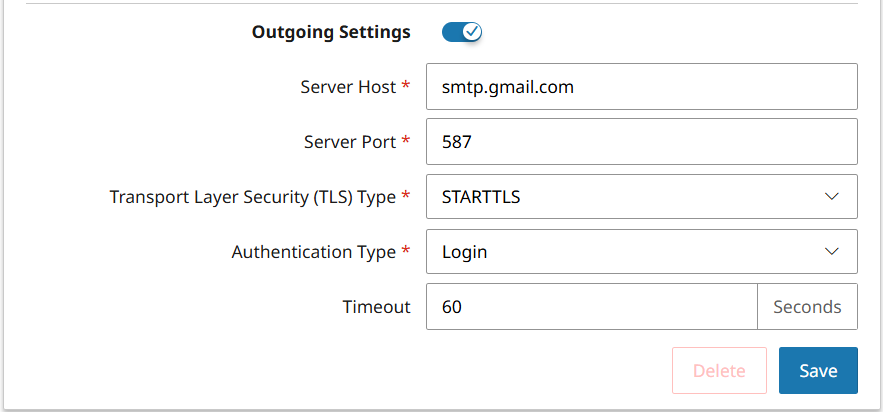The height and width of the screenshot is (412, 883).
Task: Click the Server Port field showing 587
Action: click(x=641, y=141)
